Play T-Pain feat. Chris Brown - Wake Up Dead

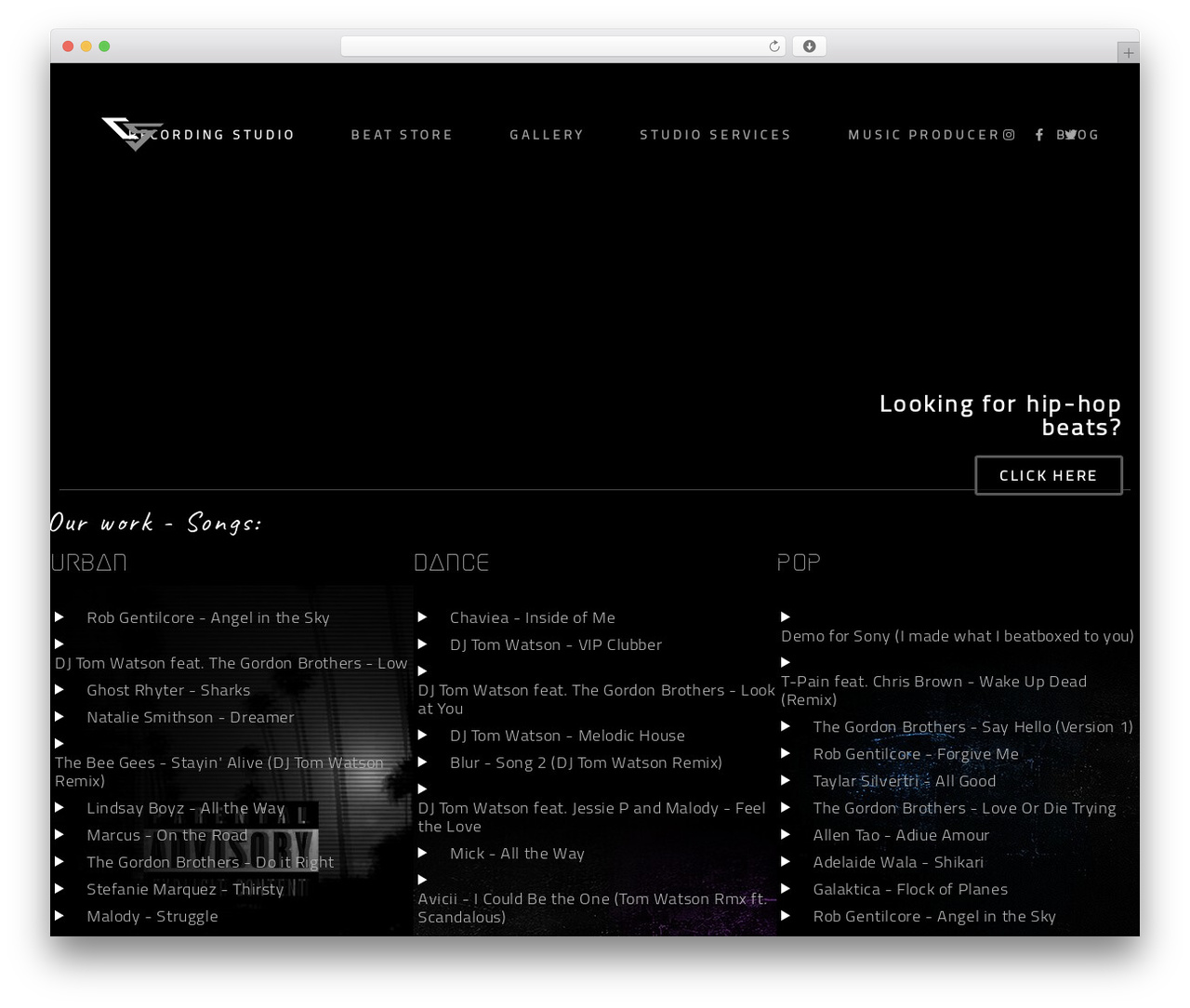pyautogui.click(x=786, y=662)
